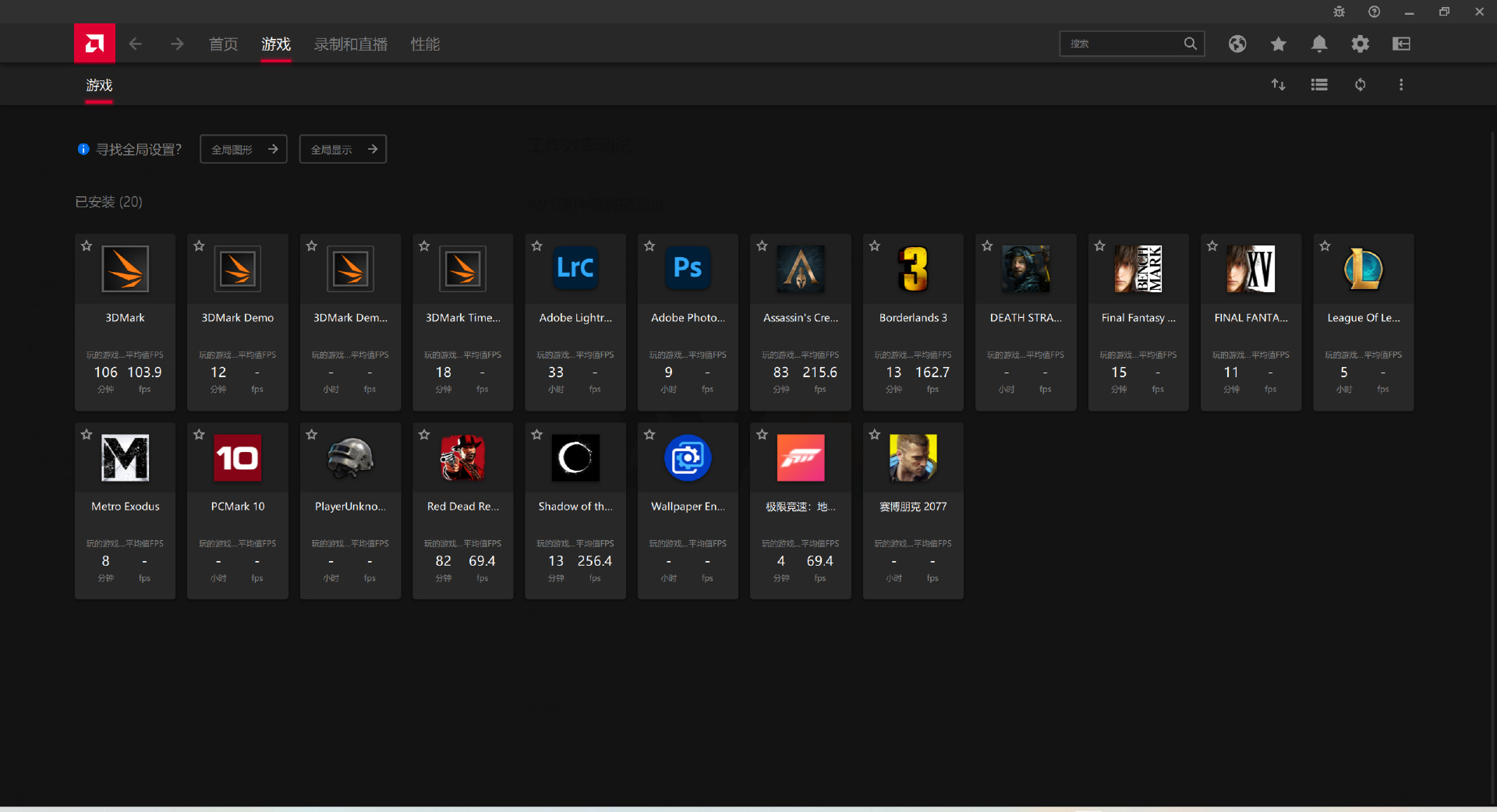1497x812 pixels.
Task: Favorite Red Dead Redemption with its star
Action: coord(424,435)
